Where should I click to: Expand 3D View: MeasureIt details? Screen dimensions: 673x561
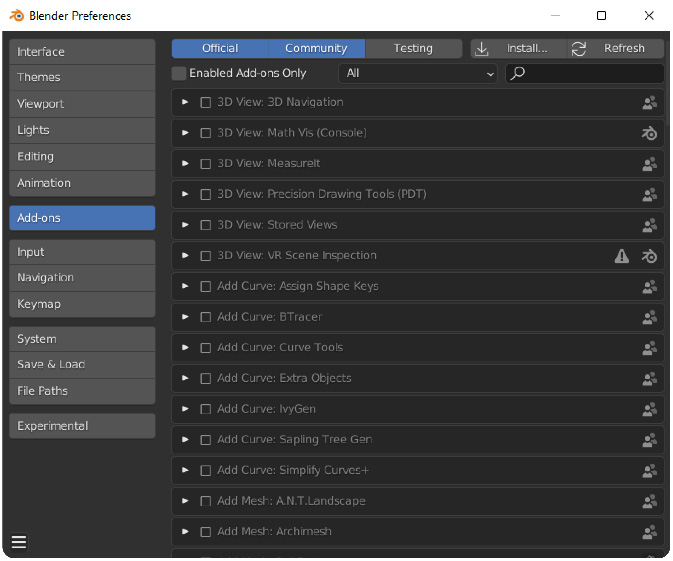(x=185, y=164)
